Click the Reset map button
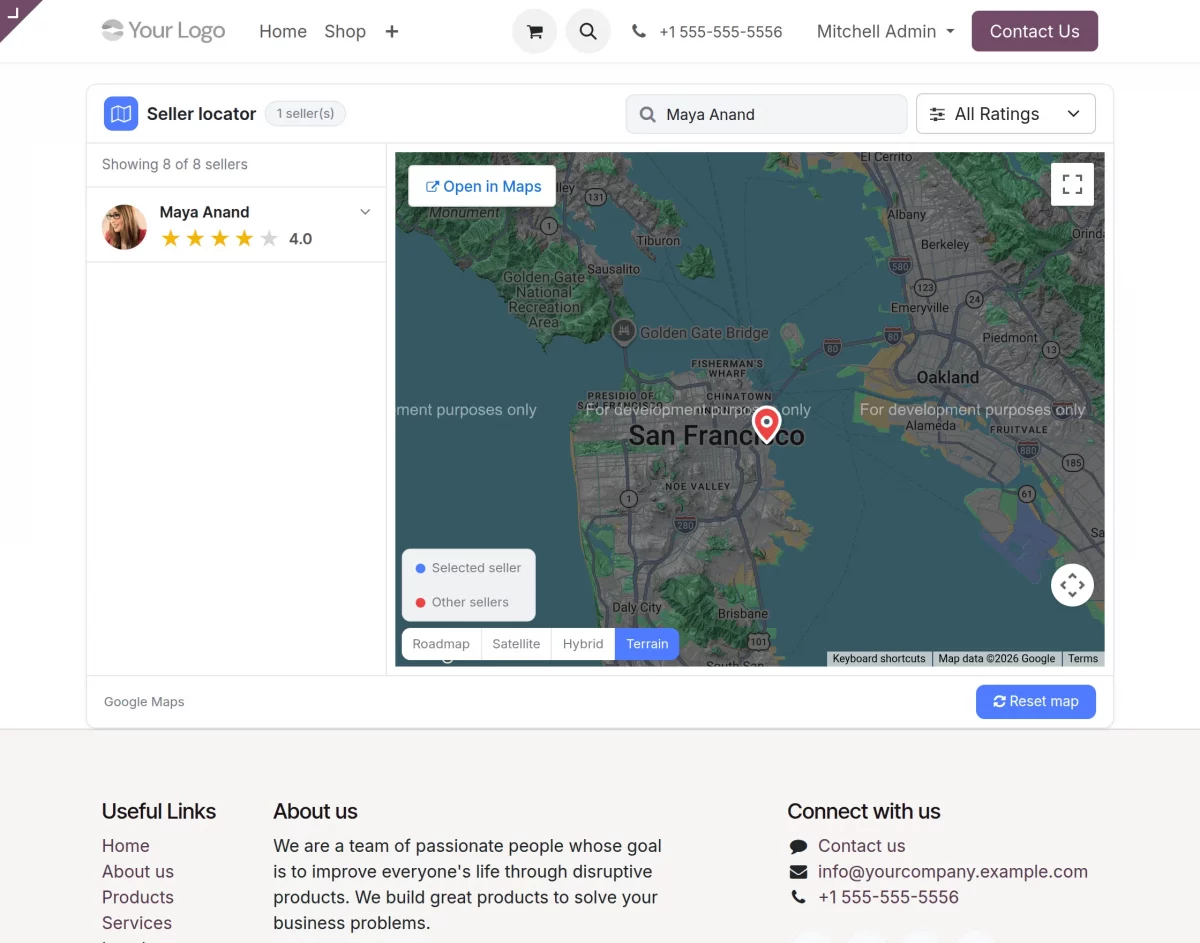1200x943 pixels. click(1036, 701)
